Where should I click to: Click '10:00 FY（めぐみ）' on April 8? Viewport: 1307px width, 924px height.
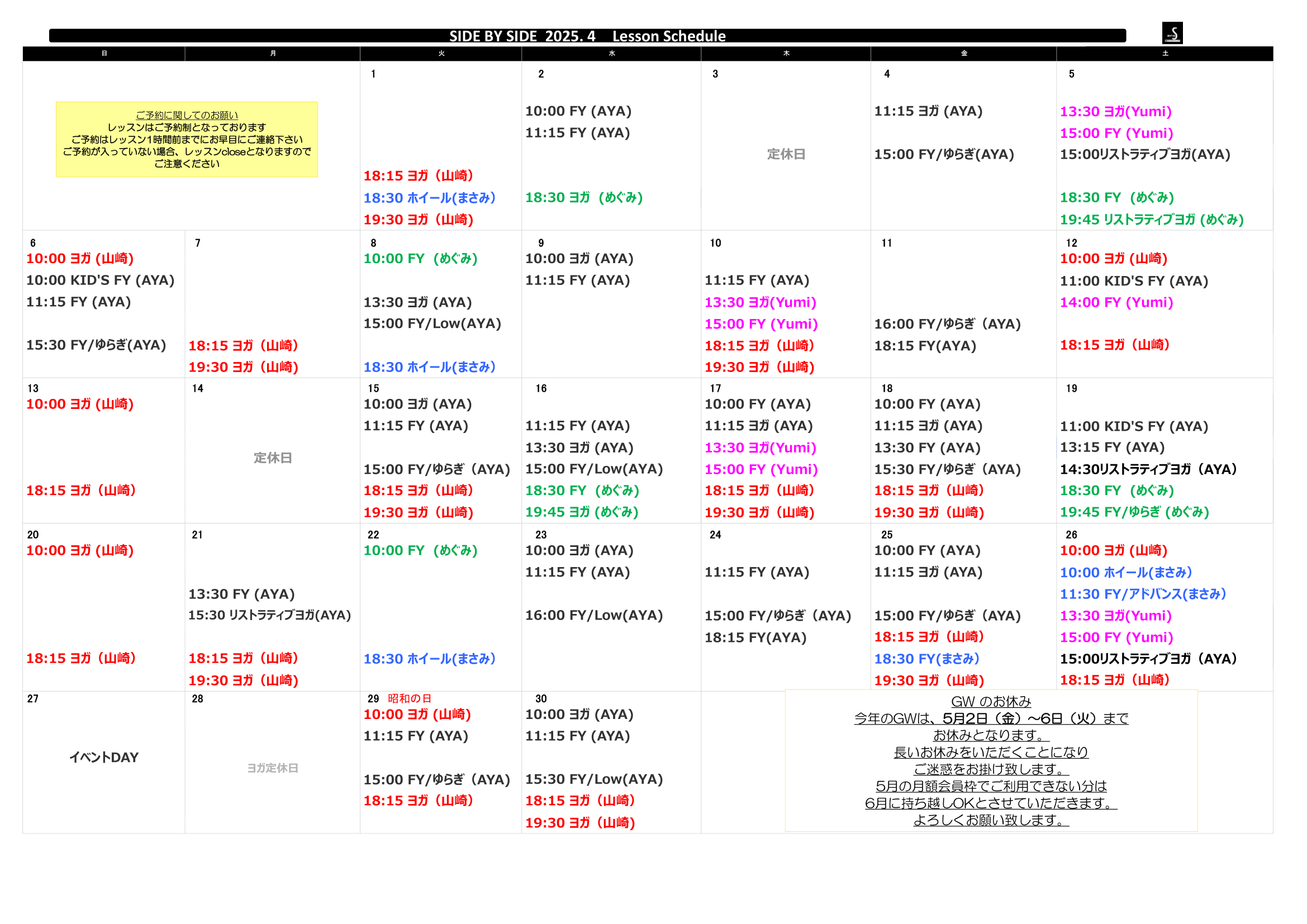coord(421,258)
